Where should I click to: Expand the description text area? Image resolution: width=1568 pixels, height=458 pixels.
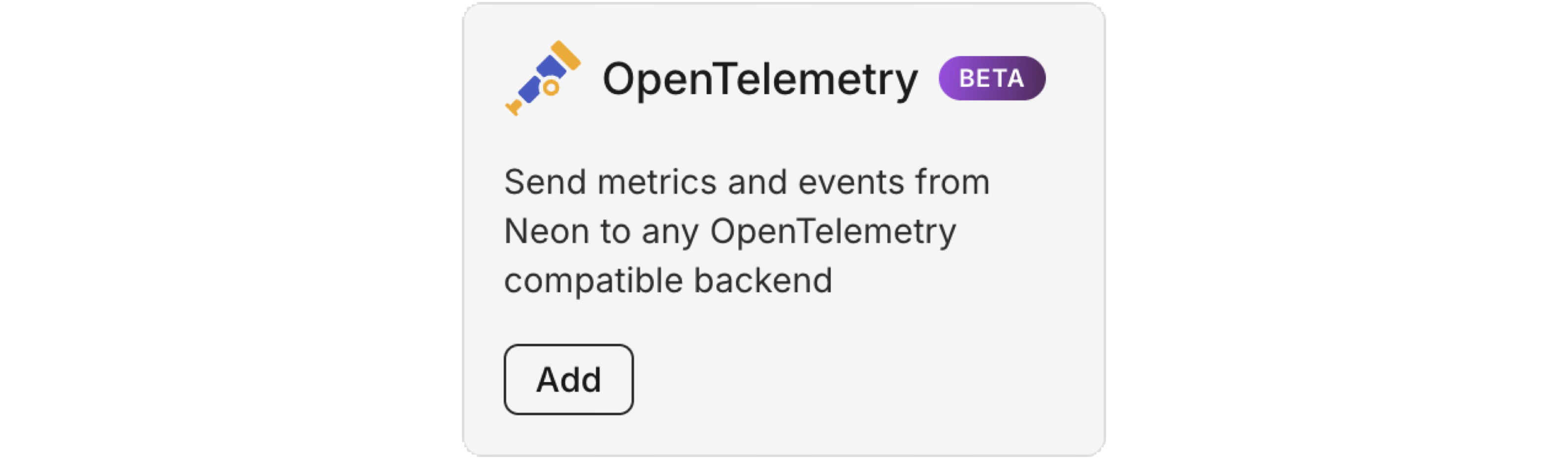[730, 231]
